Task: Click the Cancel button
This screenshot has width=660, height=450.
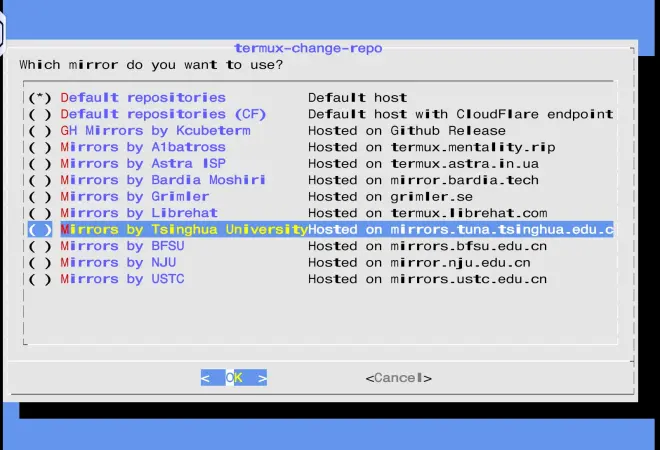Action: pyautogui.click(x=399, y=378)
